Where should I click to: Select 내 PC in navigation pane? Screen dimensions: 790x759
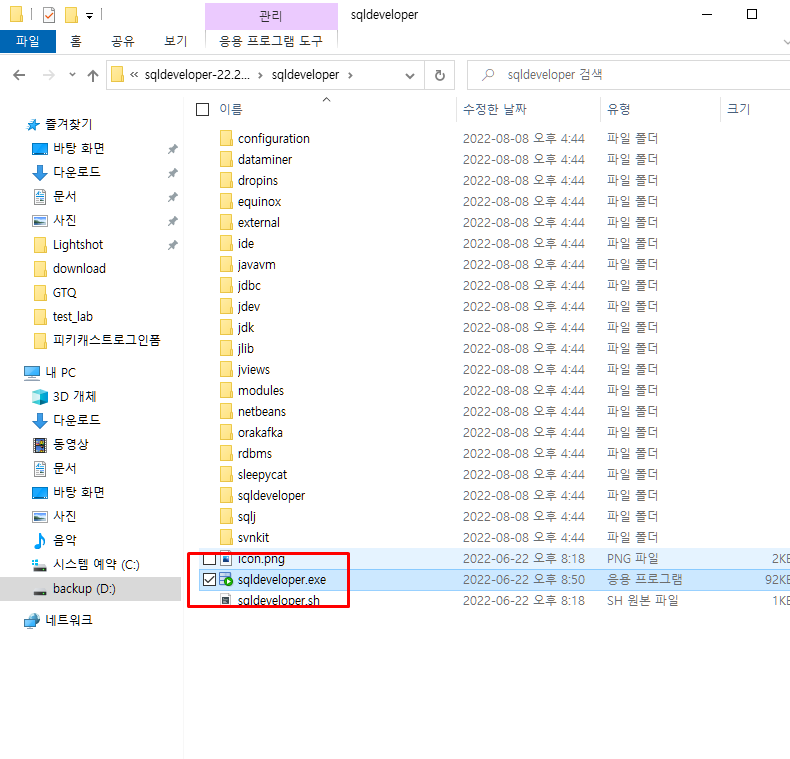[x=60, y=372]
